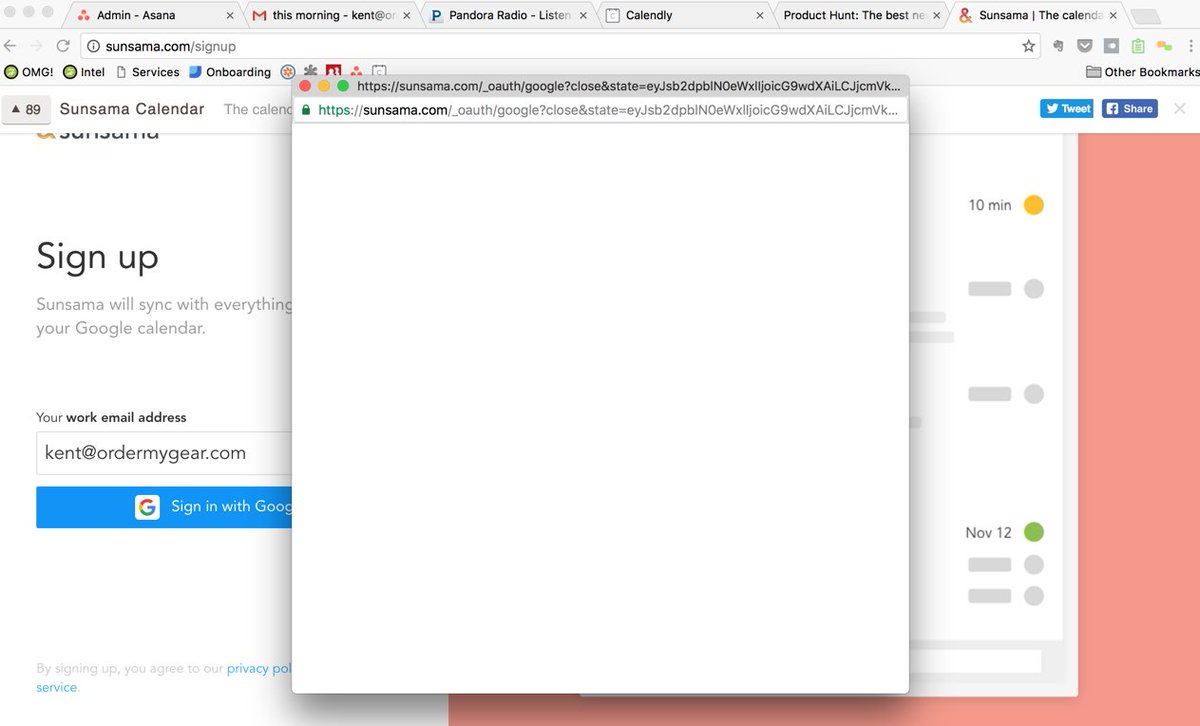Close the Product Hunt tab

click(937, 16)
